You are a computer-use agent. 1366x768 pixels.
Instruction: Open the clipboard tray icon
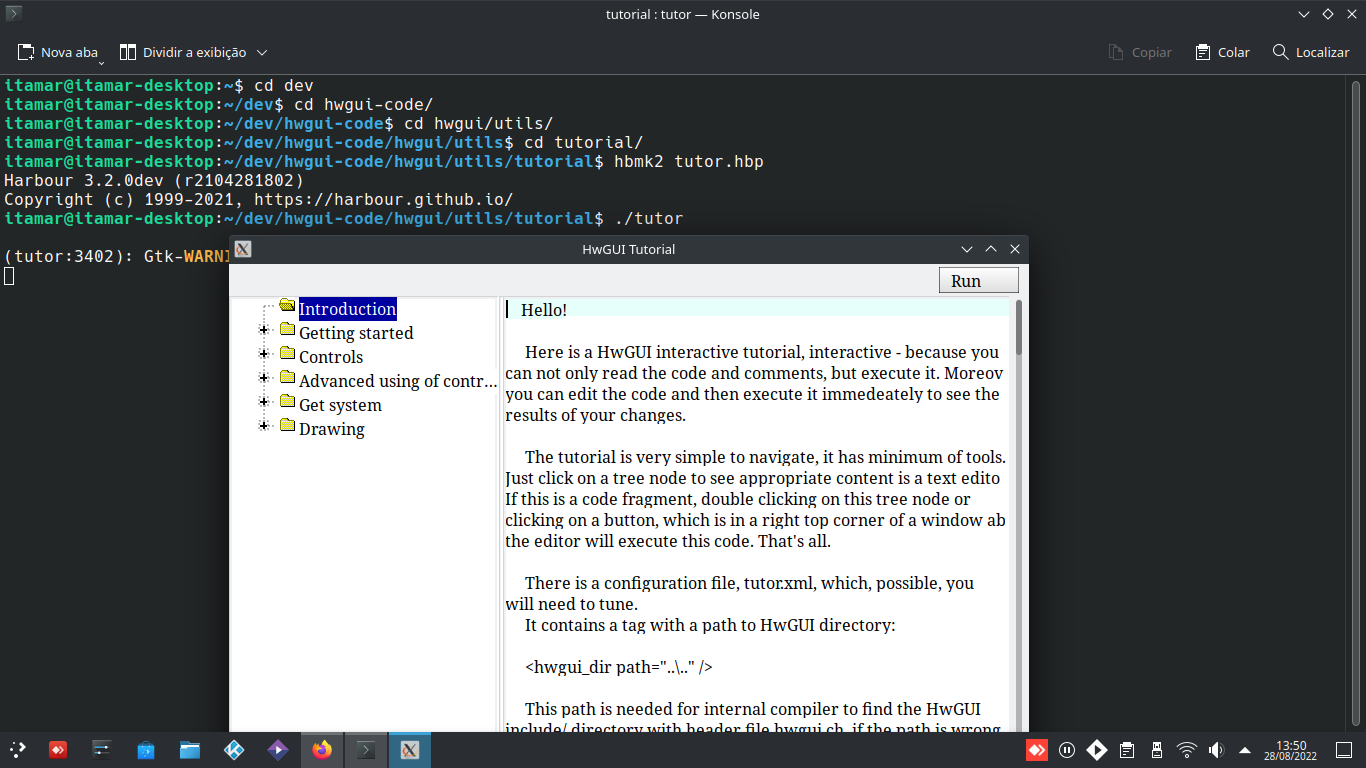(x=1127, y=749)
